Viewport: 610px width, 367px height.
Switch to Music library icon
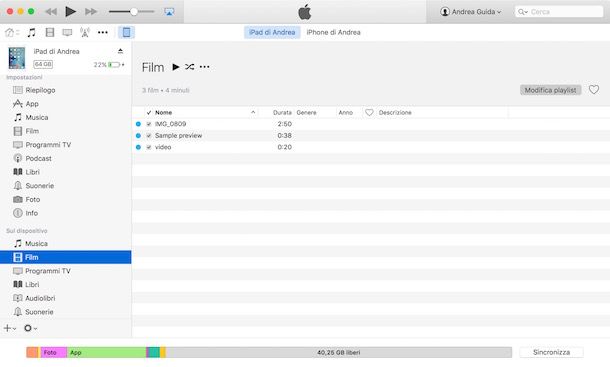pos(32,32)
